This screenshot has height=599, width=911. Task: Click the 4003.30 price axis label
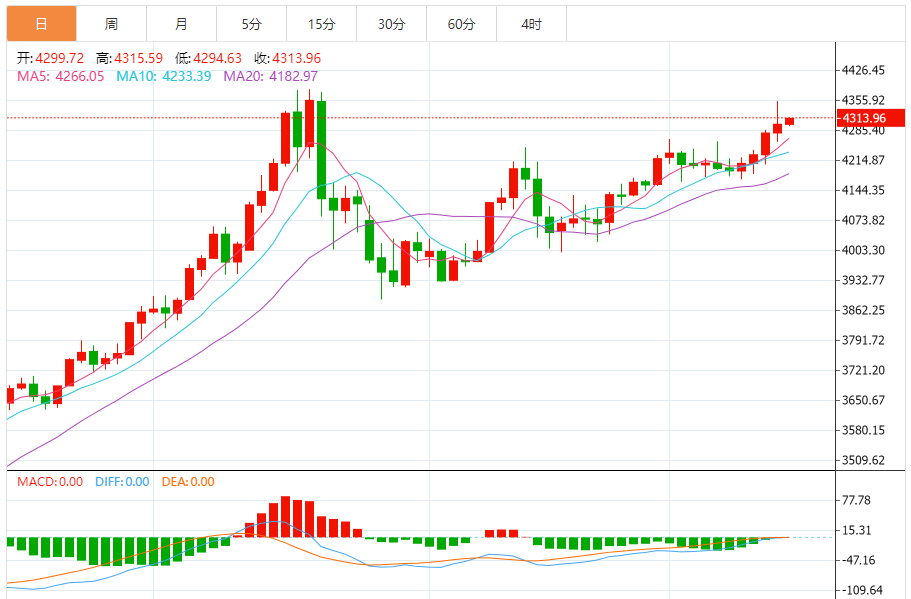(863, 250)
